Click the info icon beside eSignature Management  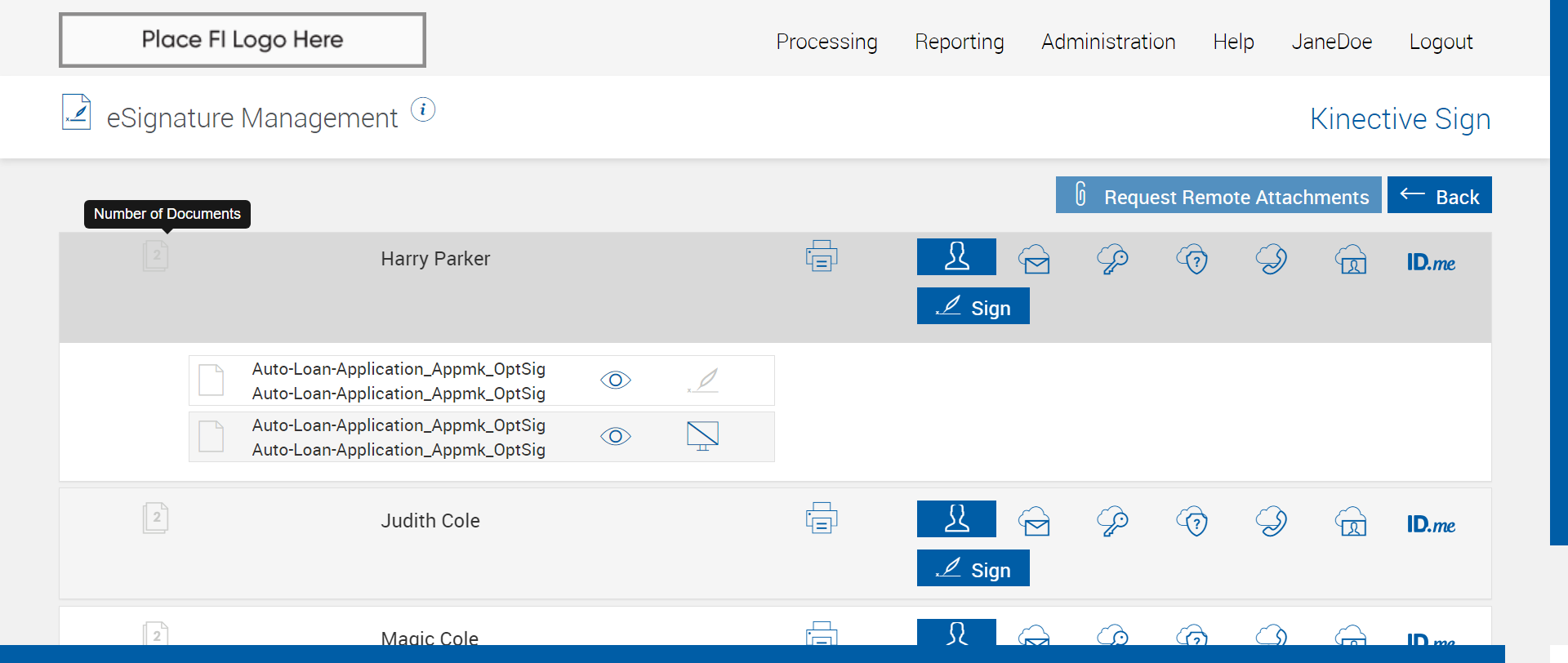coord(423,109)
